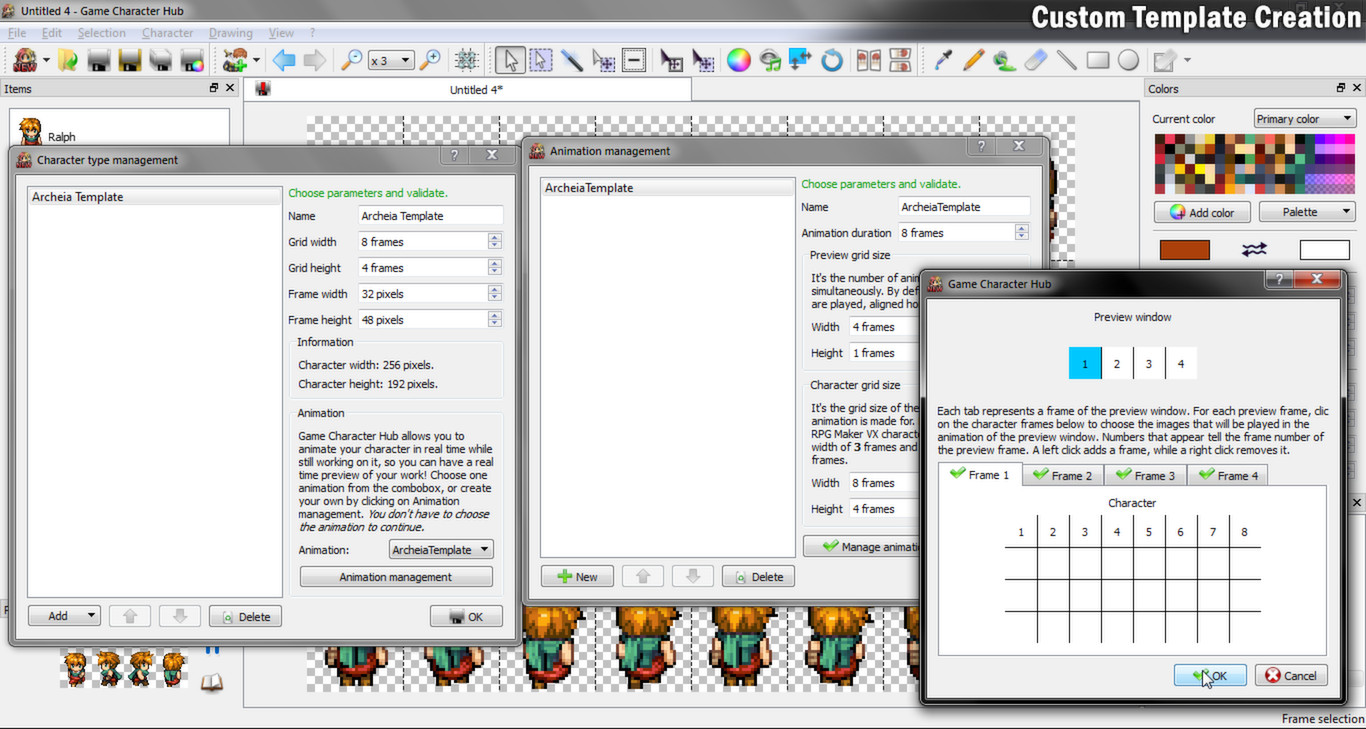Open the color wheel tool

(x=739, y=60)
